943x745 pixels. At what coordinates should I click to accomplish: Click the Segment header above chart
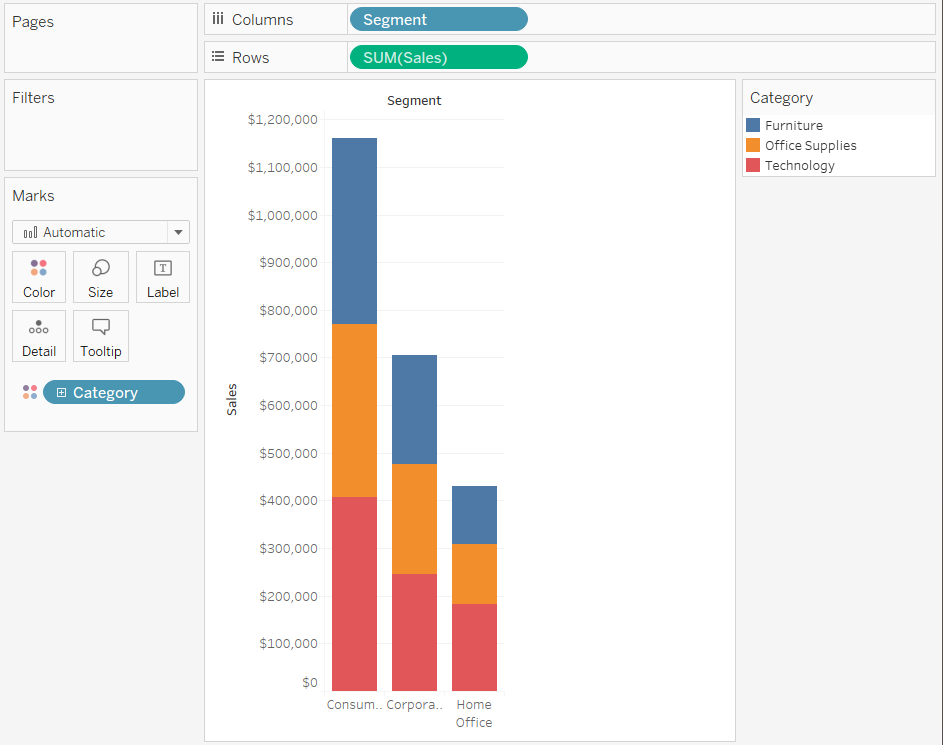point(414,101)
